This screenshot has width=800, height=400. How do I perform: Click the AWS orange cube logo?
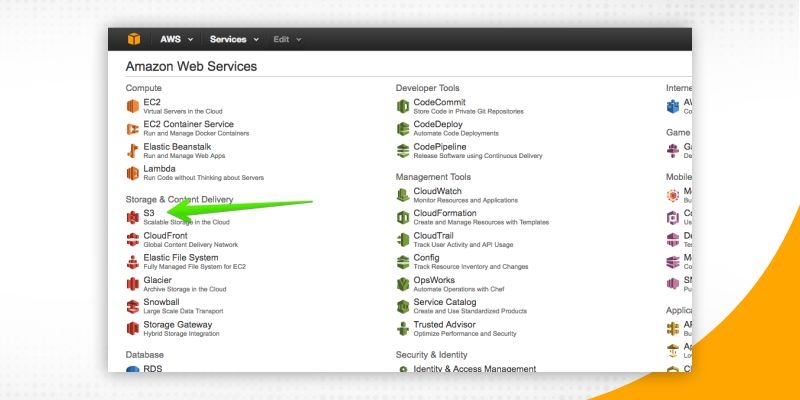(134, 39)
